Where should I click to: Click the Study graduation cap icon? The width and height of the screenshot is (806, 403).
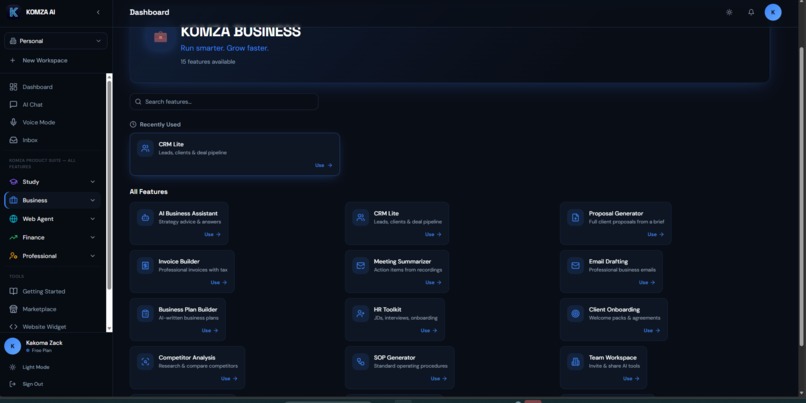[13, 182]
